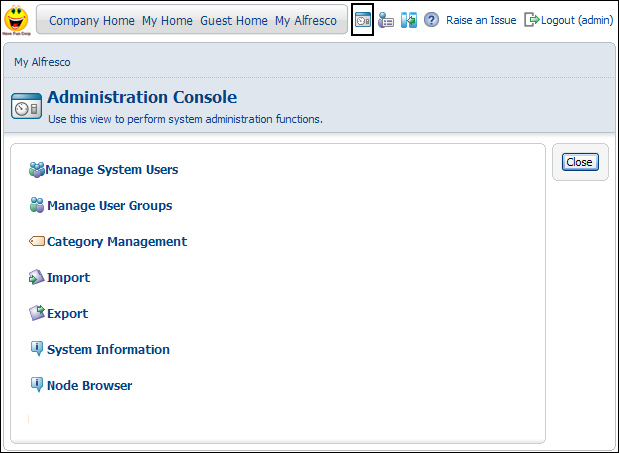Open the Manage System Users link
619x453 pixels.
[112, 170]
